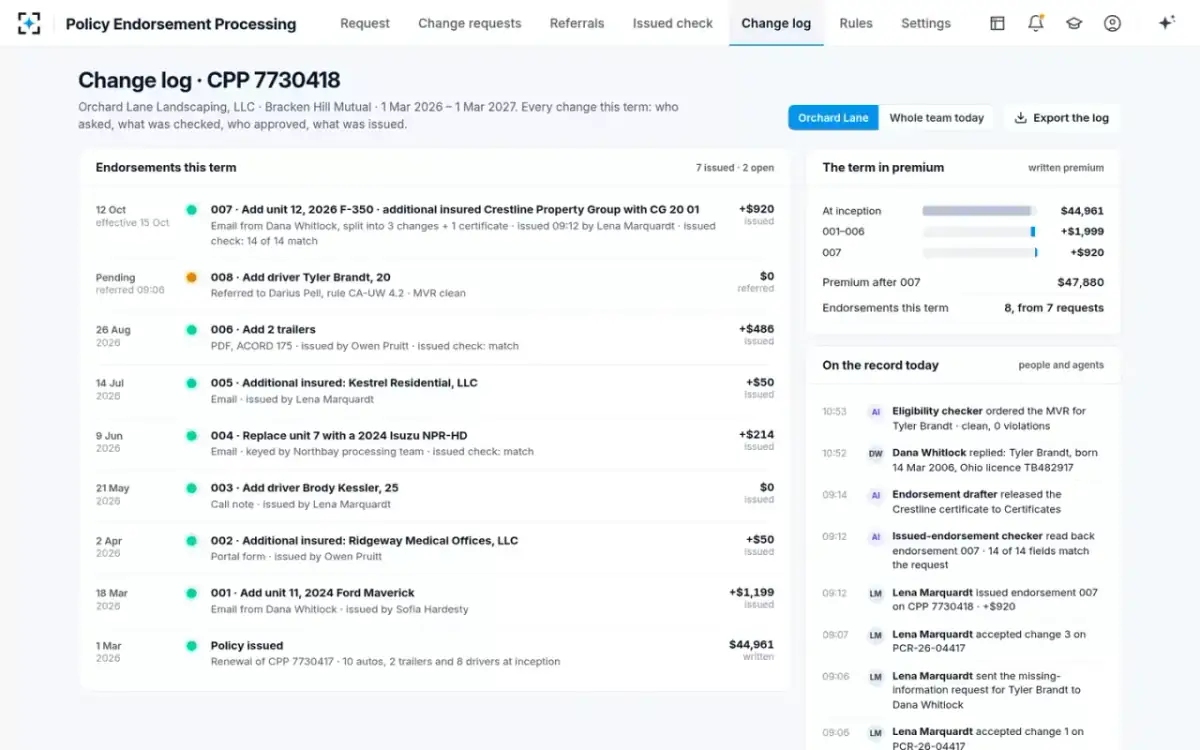
Task: Click the green status dot for endorsement 004
Action: (191, 436)
